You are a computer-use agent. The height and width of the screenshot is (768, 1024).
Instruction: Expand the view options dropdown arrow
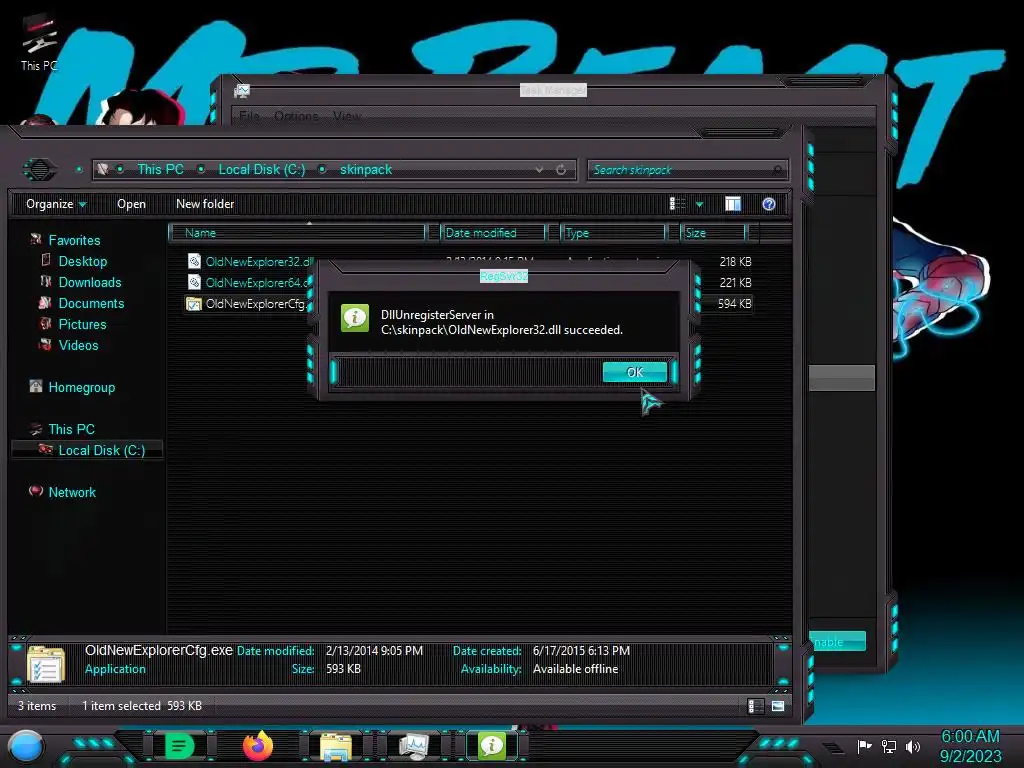click(699, 204)
